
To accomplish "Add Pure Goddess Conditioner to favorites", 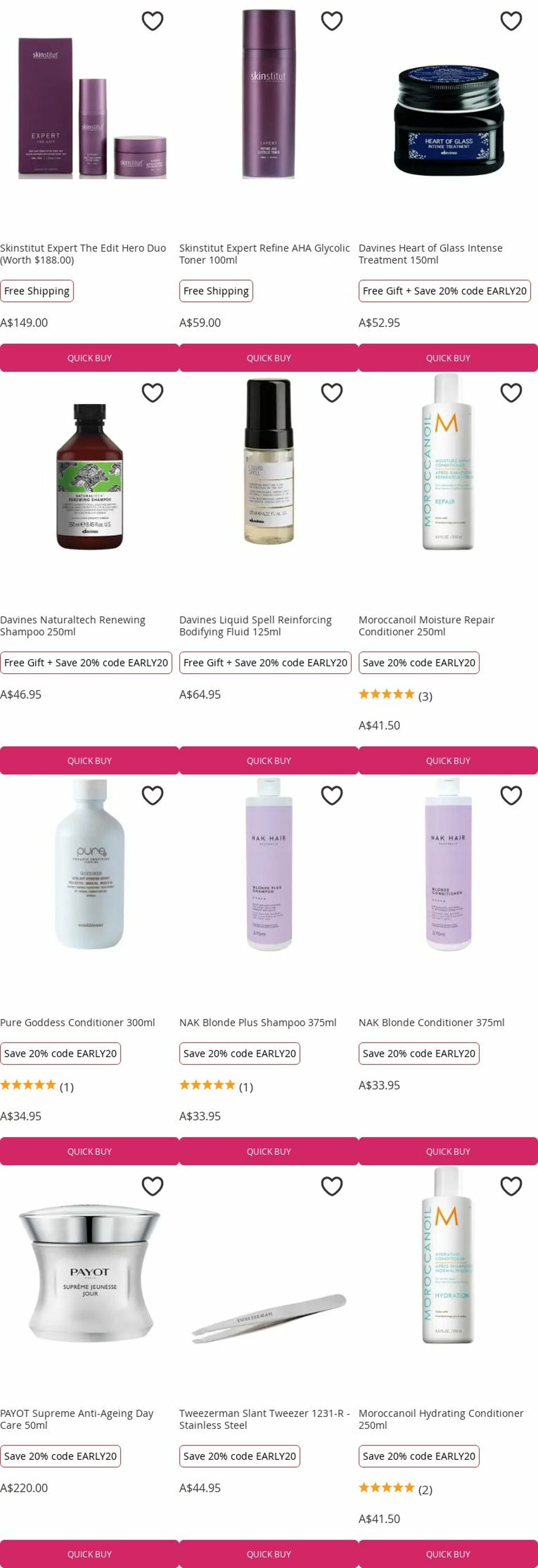I will 152,795.
